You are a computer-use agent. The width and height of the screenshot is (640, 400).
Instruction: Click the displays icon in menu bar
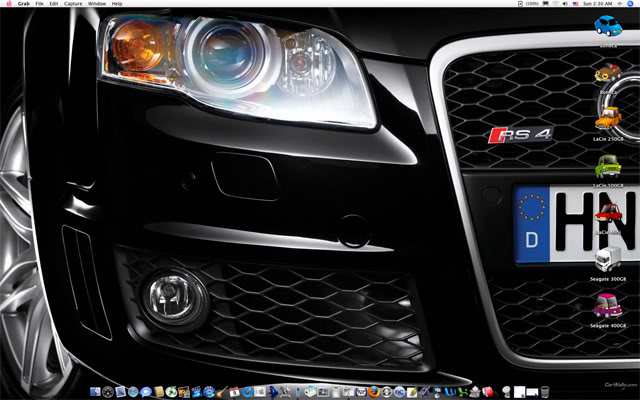click(x=546, y=4)
